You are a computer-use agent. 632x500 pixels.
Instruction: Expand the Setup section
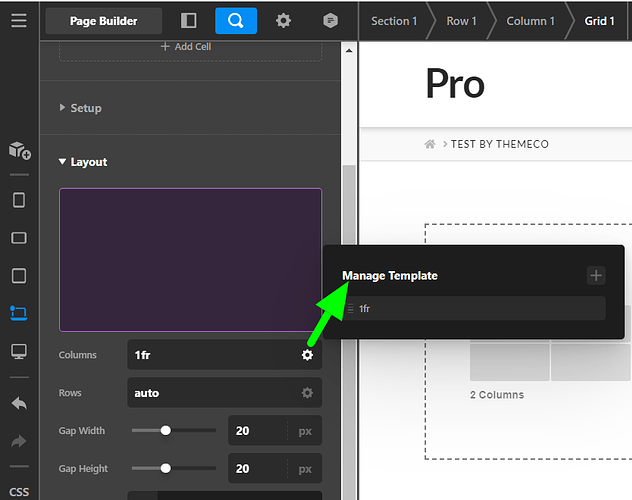tap(85, 108)
